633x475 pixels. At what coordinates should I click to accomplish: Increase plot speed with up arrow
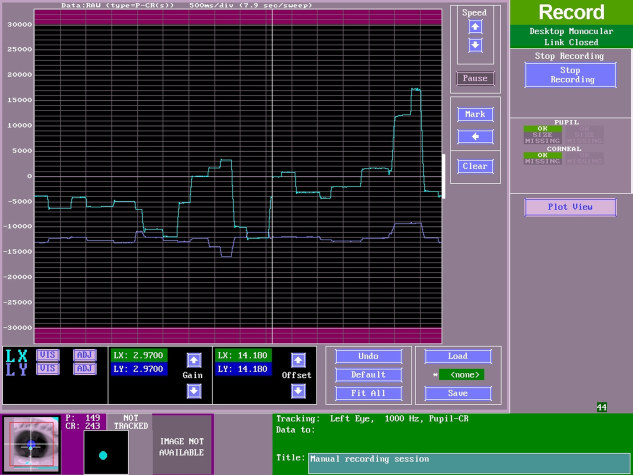pyautogui.click(x=475, y=28)
